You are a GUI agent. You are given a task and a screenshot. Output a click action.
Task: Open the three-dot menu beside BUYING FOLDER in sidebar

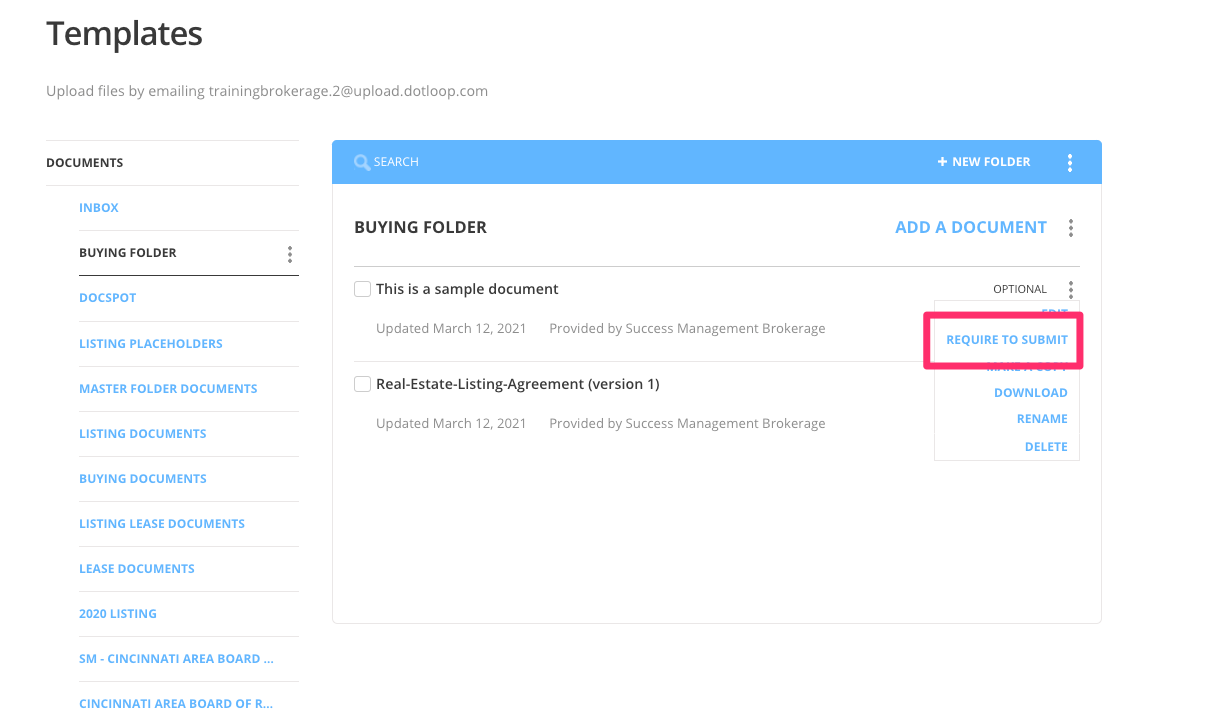(x=289, y=253)
